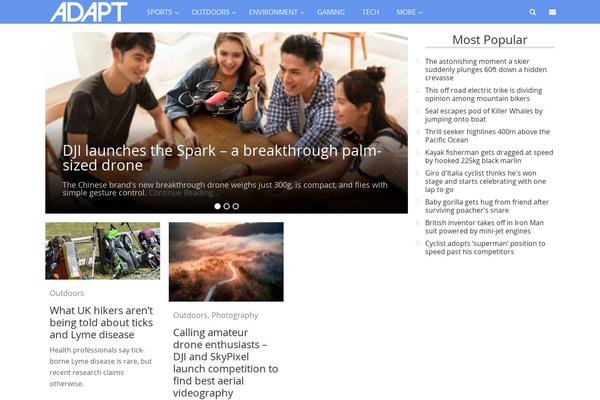Click 'The Chinese brand's new breakthrough drone' summary
Image resolution: width=600 pixels, height=400 pixels.
point(225,189)
